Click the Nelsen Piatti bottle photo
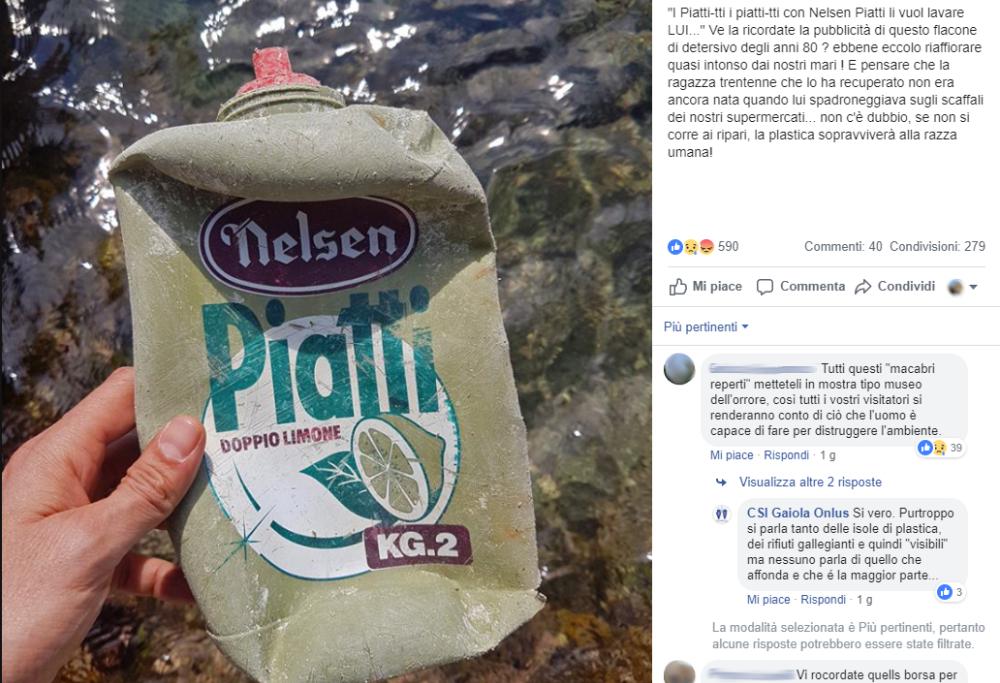Viewport: 1000px width, 683px height. pos(326,341)
